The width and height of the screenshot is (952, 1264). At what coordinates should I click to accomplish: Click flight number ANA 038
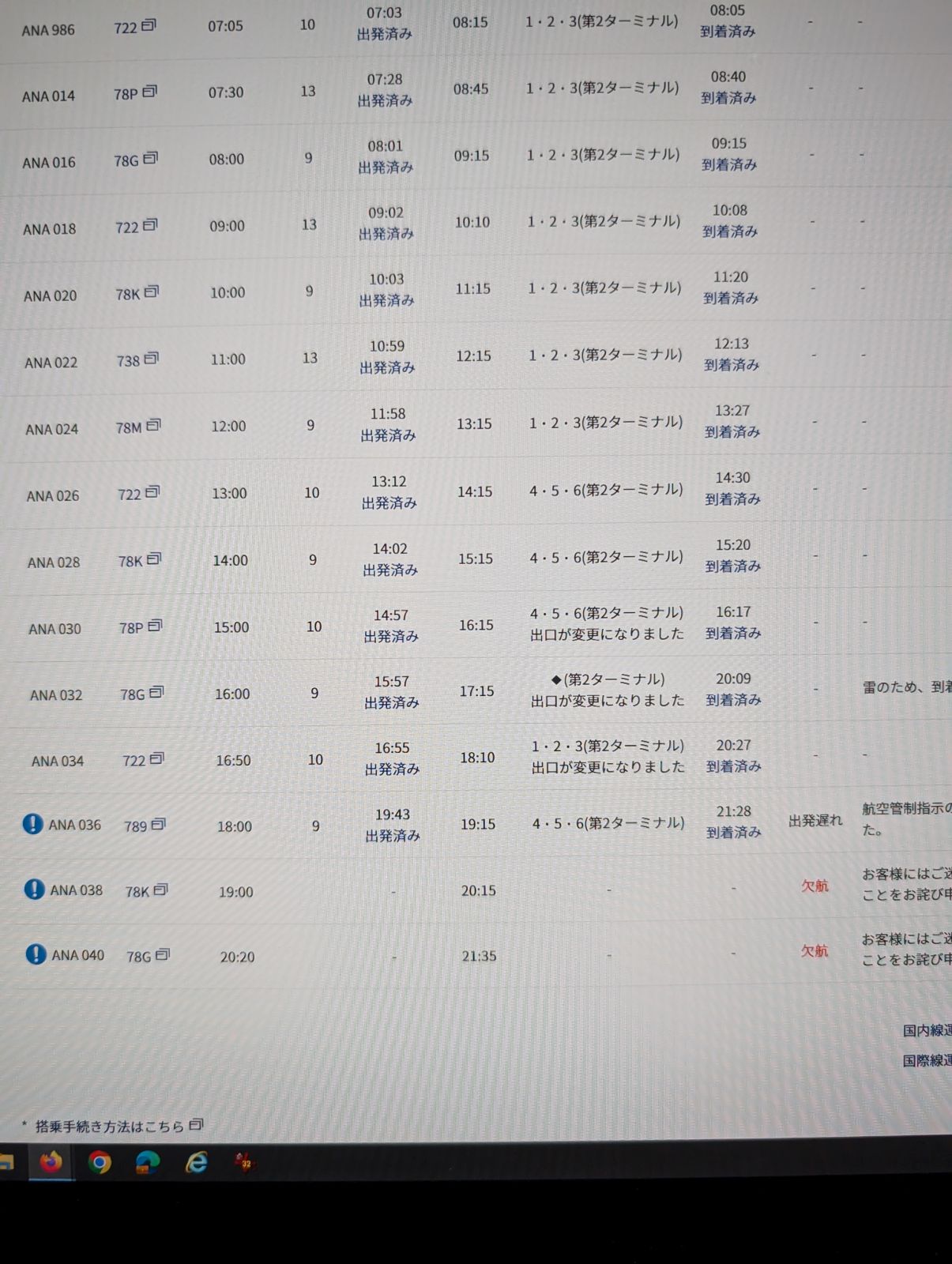[x=77, y=890]
